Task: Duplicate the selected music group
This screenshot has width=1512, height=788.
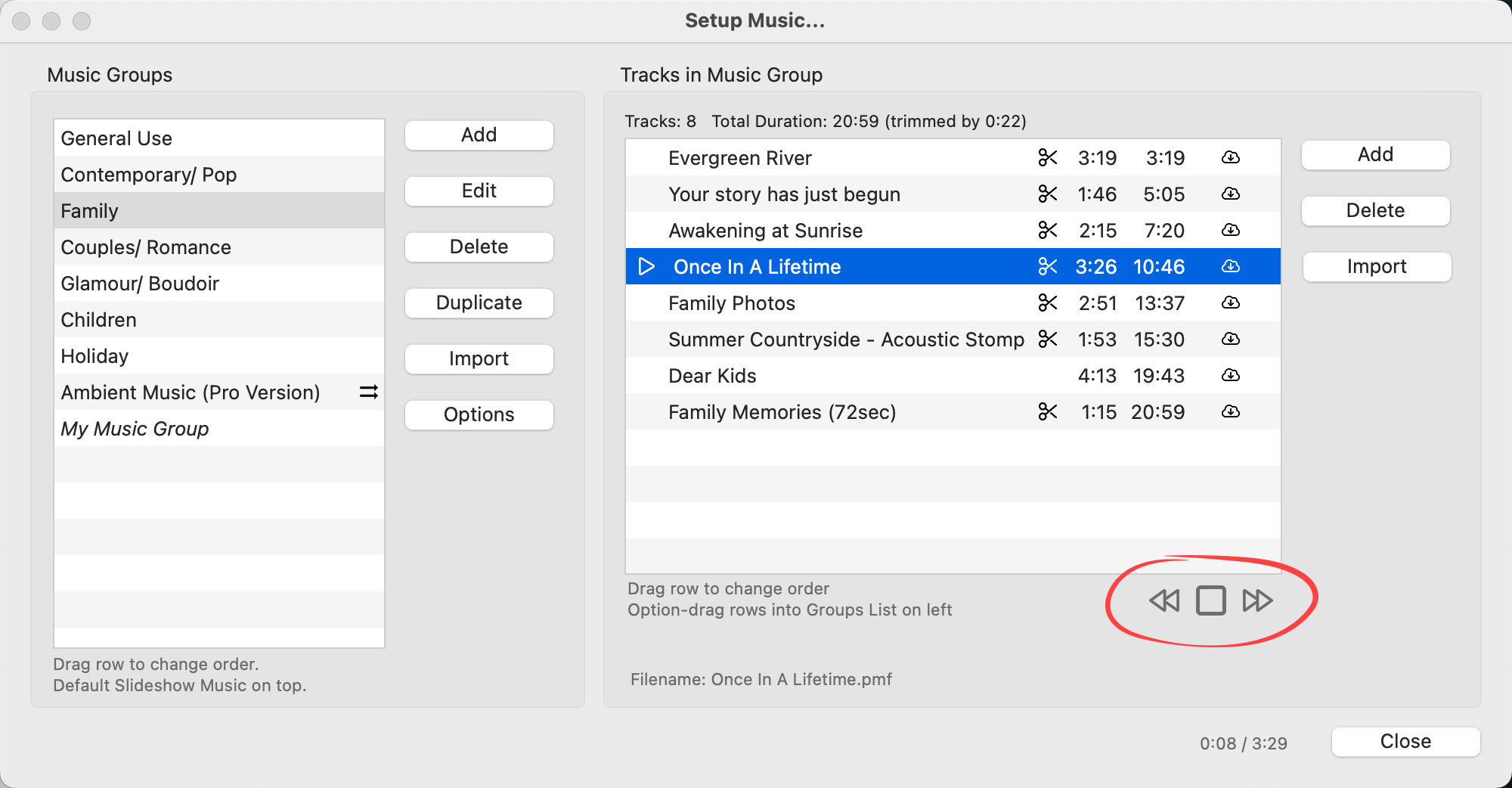Action: point(479,302)
